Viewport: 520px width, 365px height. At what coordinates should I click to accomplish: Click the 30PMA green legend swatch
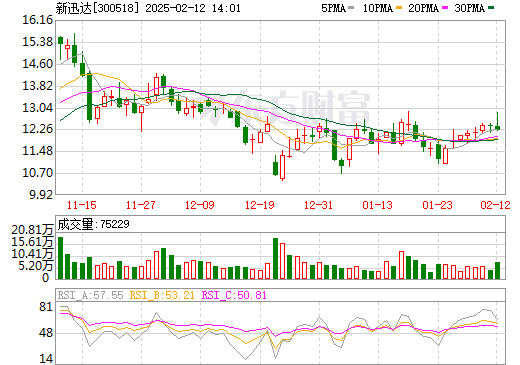[x=491, y=8]
